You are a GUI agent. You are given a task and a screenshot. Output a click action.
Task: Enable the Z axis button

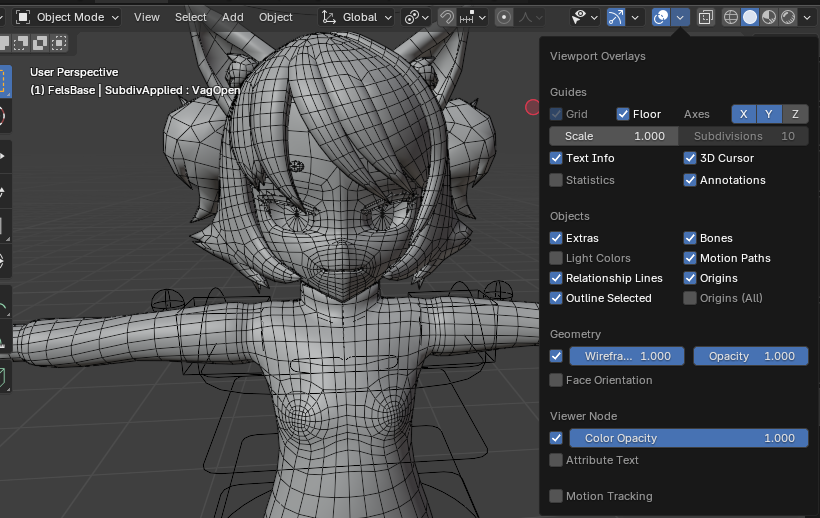tap(795, 114)
